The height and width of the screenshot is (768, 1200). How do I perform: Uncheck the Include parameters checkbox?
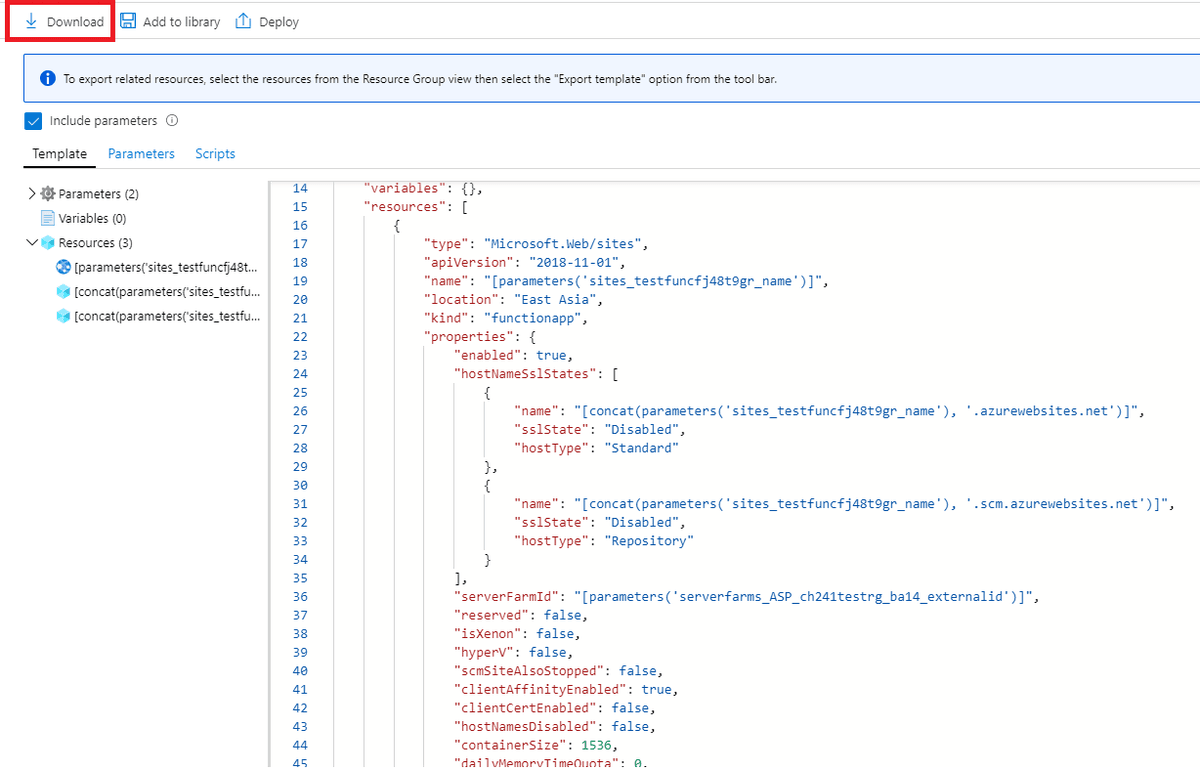33,121
